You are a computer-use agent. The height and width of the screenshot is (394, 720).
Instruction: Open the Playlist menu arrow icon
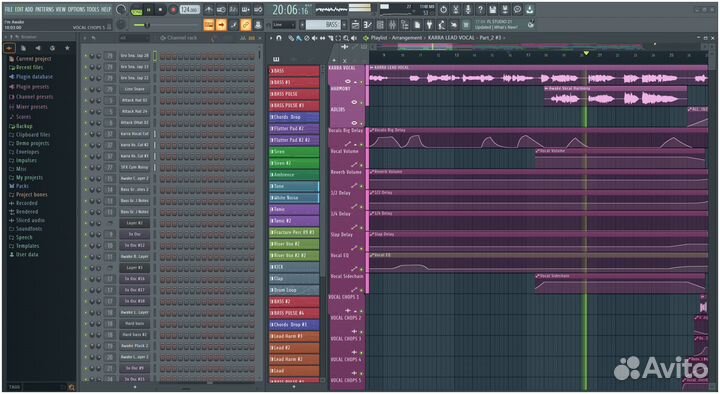point(271,38)
